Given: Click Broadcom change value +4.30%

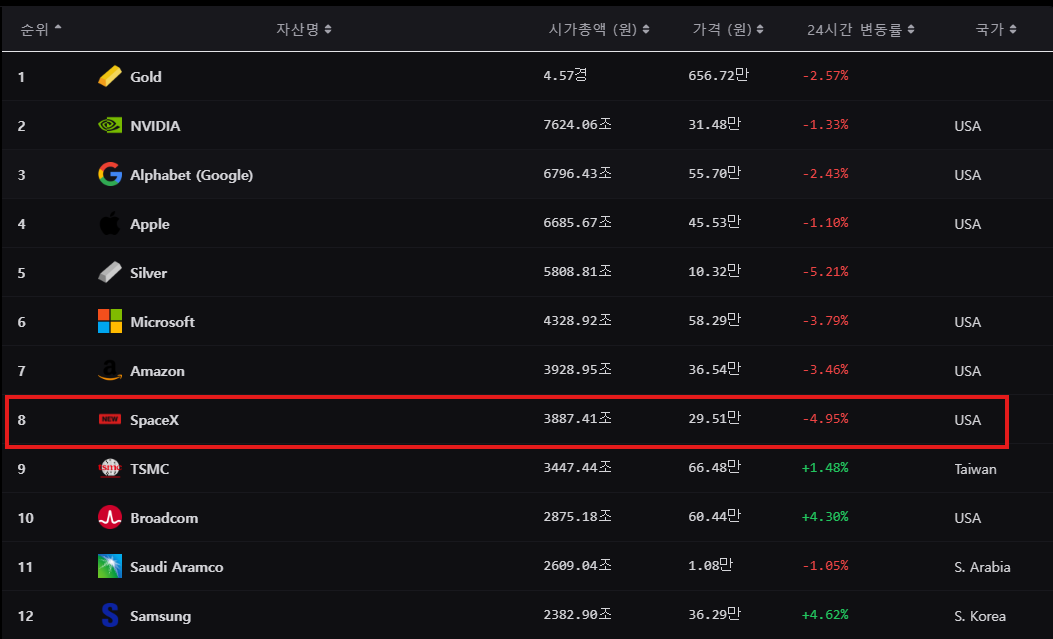Looking at the screenshot, I should pos(825,517).
